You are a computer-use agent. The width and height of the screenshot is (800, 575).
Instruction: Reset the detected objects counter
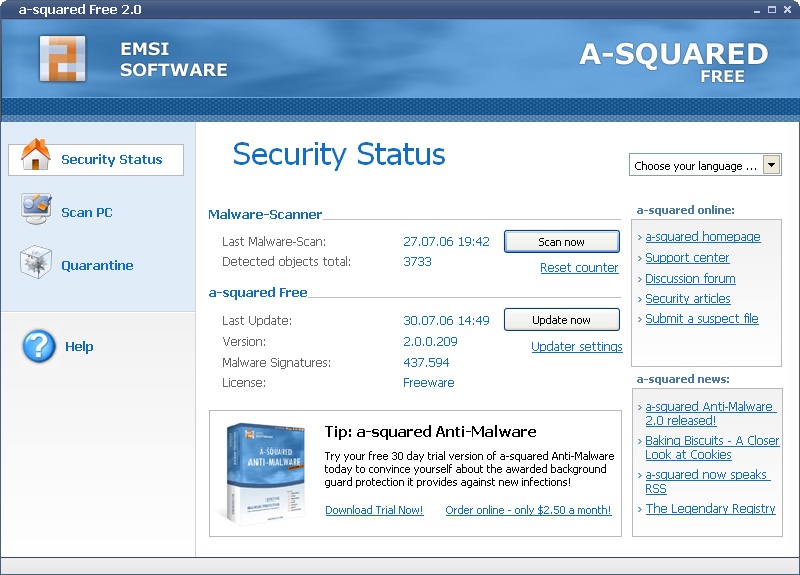tap(579, 268)
